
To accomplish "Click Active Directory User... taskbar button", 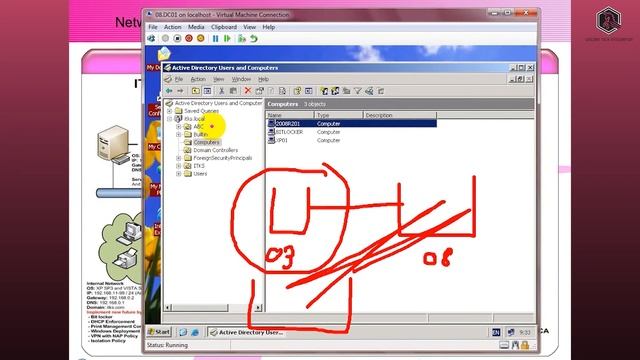I will point(247,333).
